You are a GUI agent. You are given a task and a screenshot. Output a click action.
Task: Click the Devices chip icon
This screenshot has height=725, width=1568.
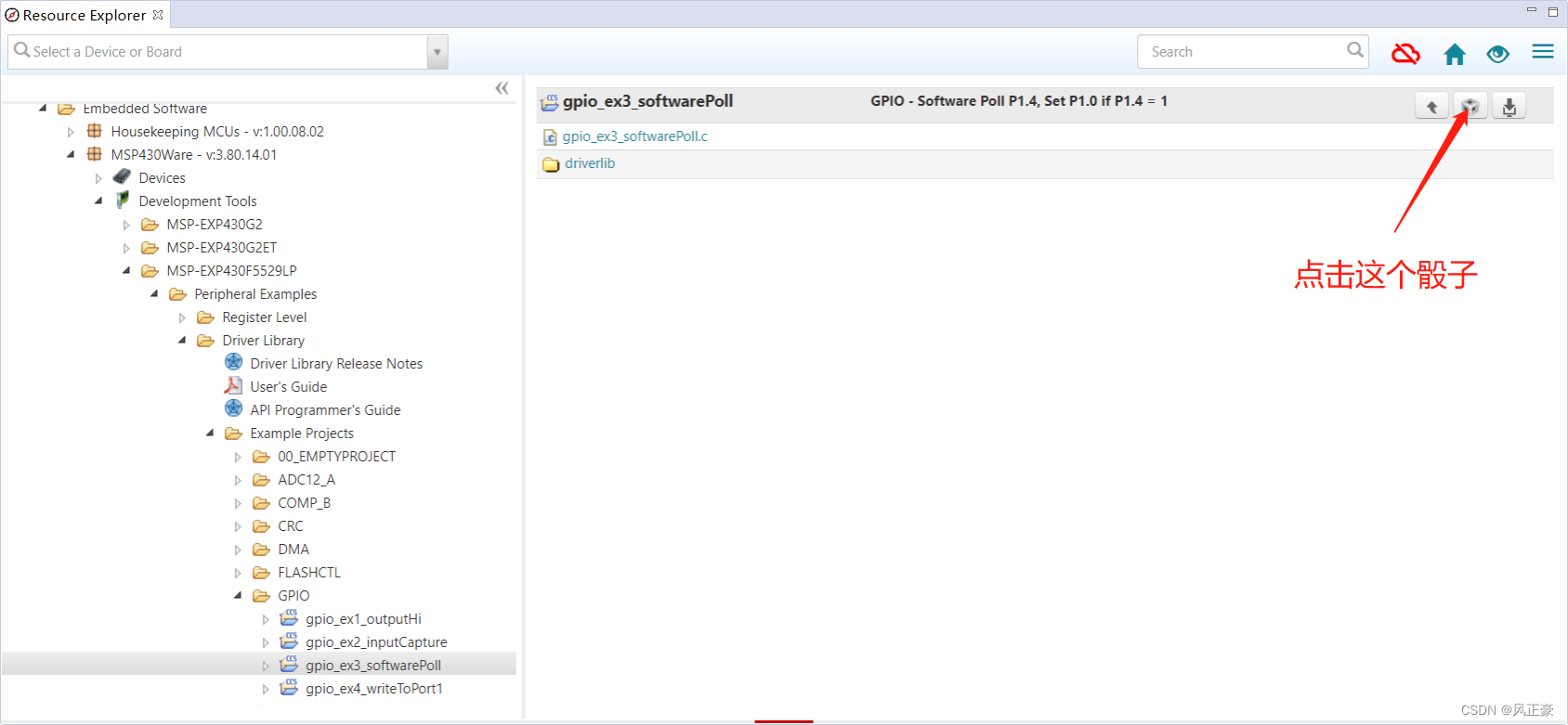click(x=122, y=176)
